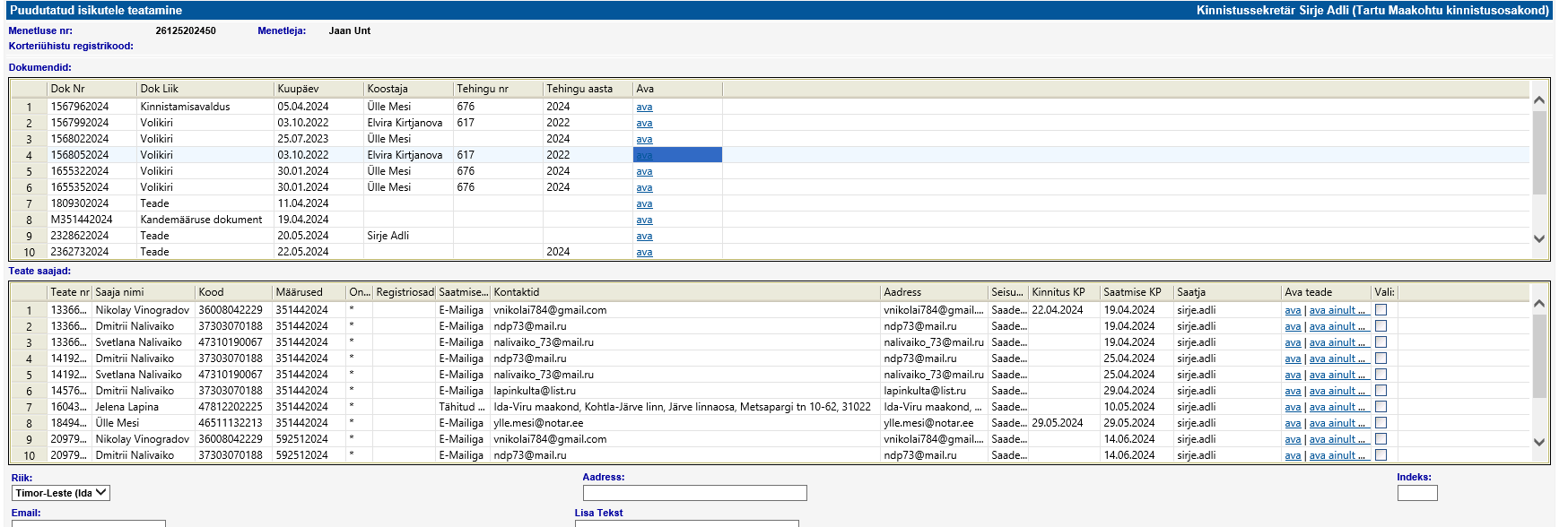Viewport: 1568px width, 527px height.
Task: Check the box in recipient row 10
Action: click(x=1381, y=455)
